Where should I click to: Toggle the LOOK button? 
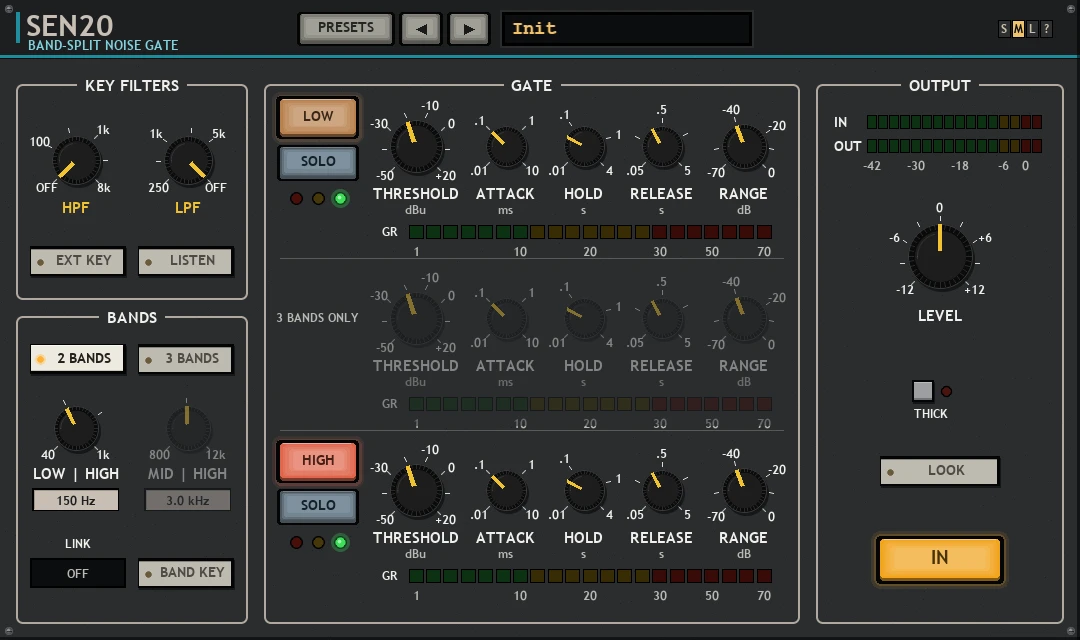pos(939,471)
